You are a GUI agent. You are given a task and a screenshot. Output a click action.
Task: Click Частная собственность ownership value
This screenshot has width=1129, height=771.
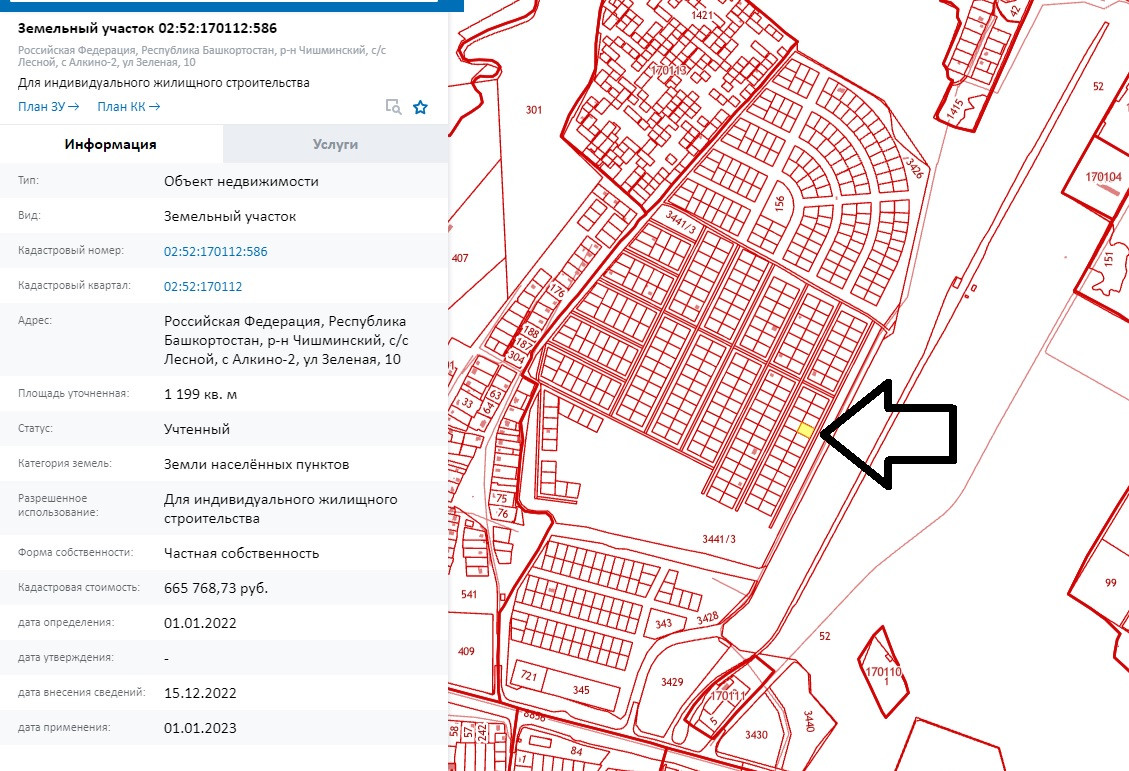241,553
